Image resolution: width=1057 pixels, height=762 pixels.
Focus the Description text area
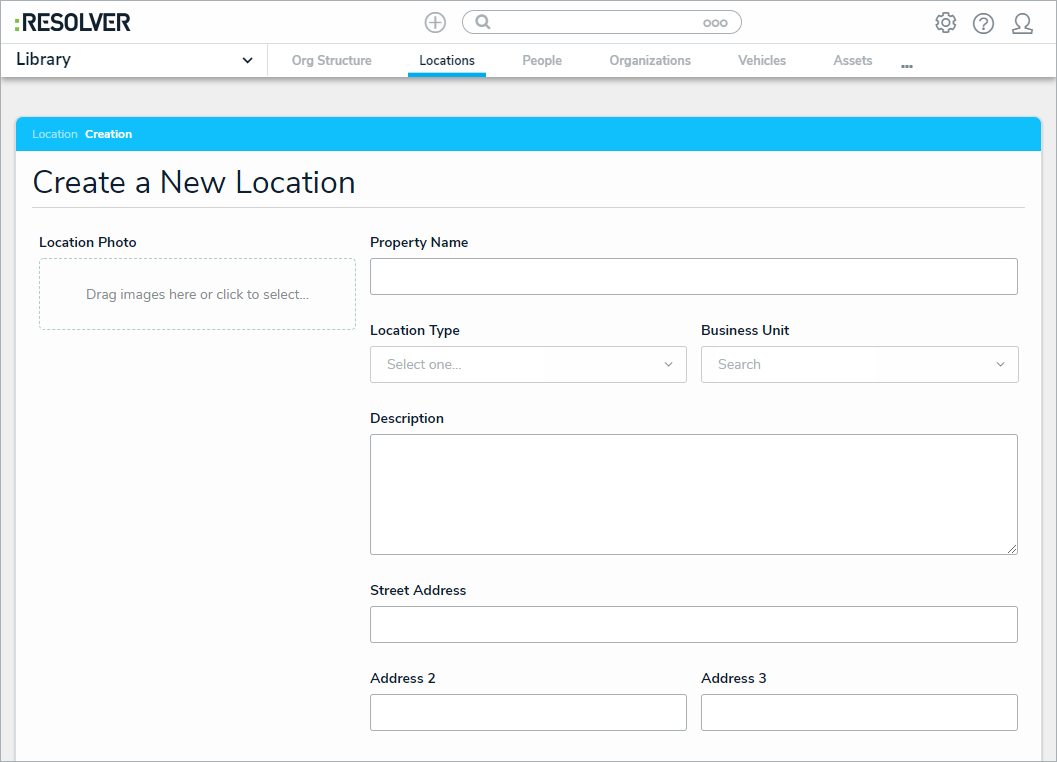coord(693,494)
